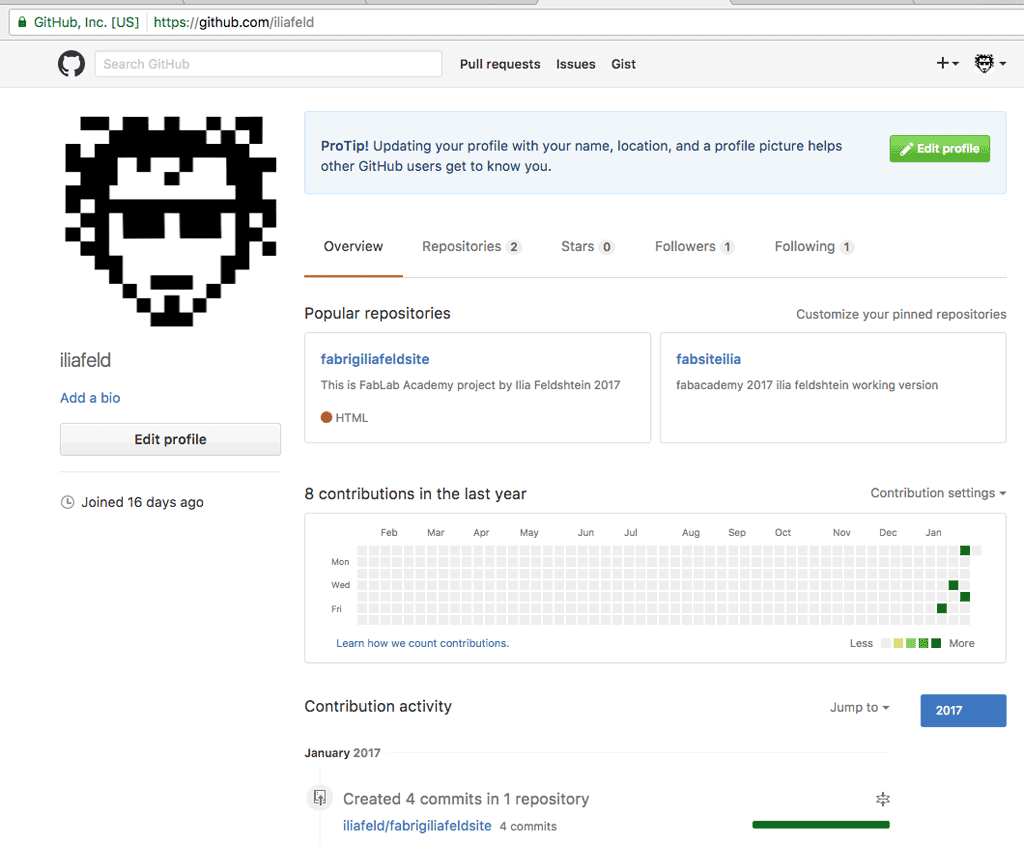Collapse the commits activity toggle icon
The image size is (1024, 844).
882,798
